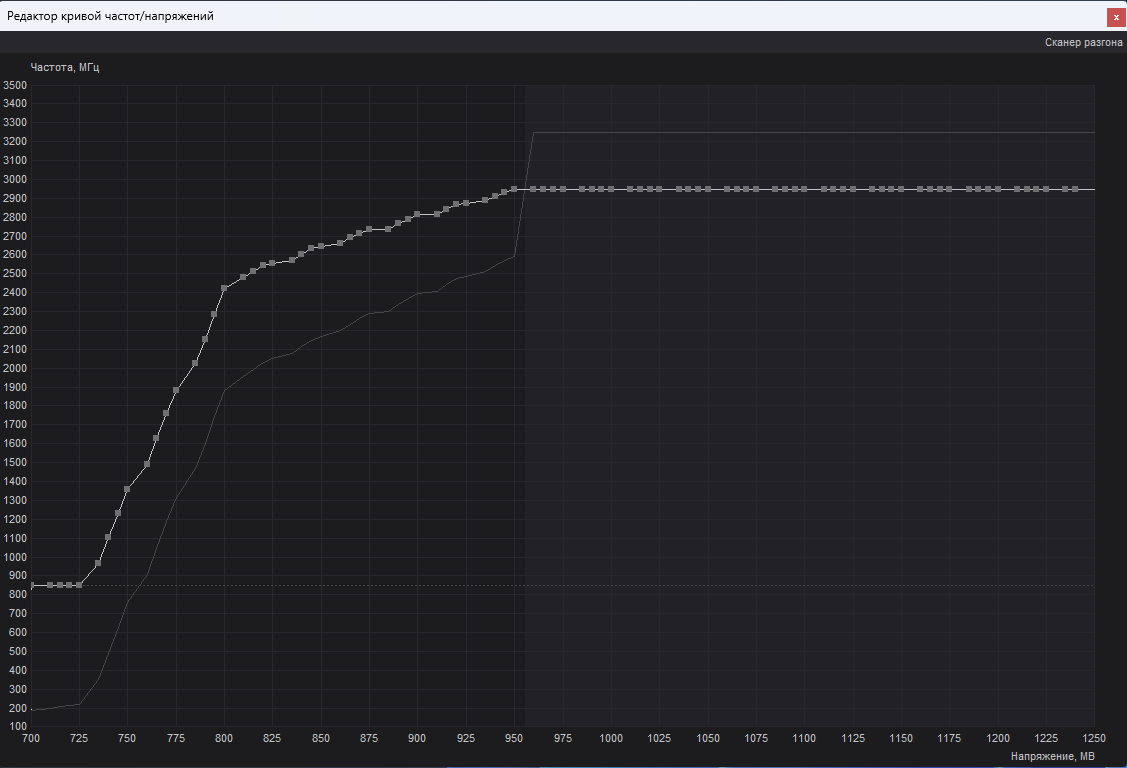1127x768 pixels.
Task: Select the curve point at 825 mV
Action: point(272,263)
